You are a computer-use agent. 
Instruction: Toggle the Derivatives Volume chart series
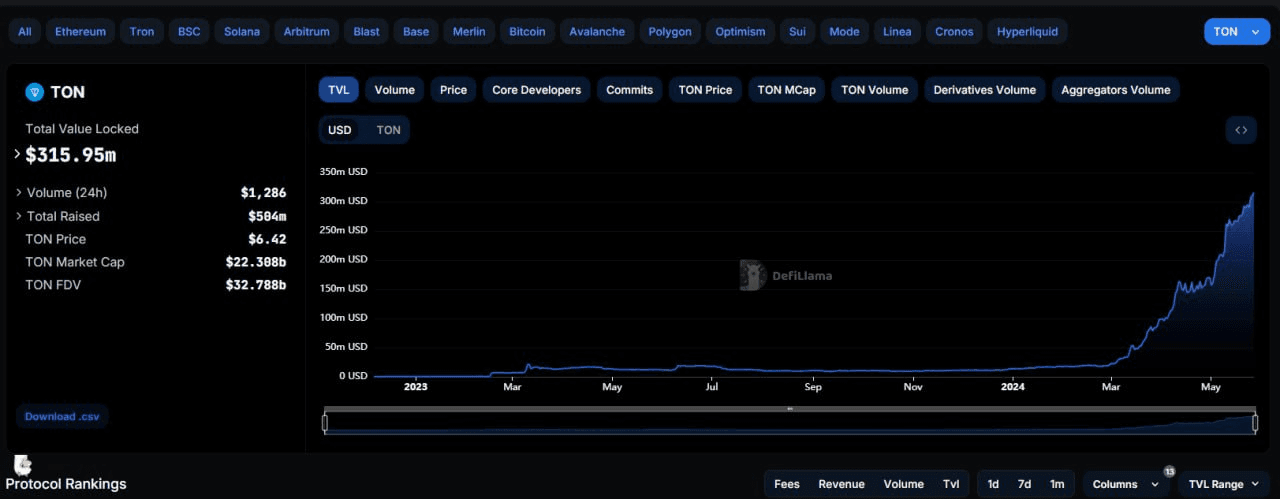click(x=984, y=90)
